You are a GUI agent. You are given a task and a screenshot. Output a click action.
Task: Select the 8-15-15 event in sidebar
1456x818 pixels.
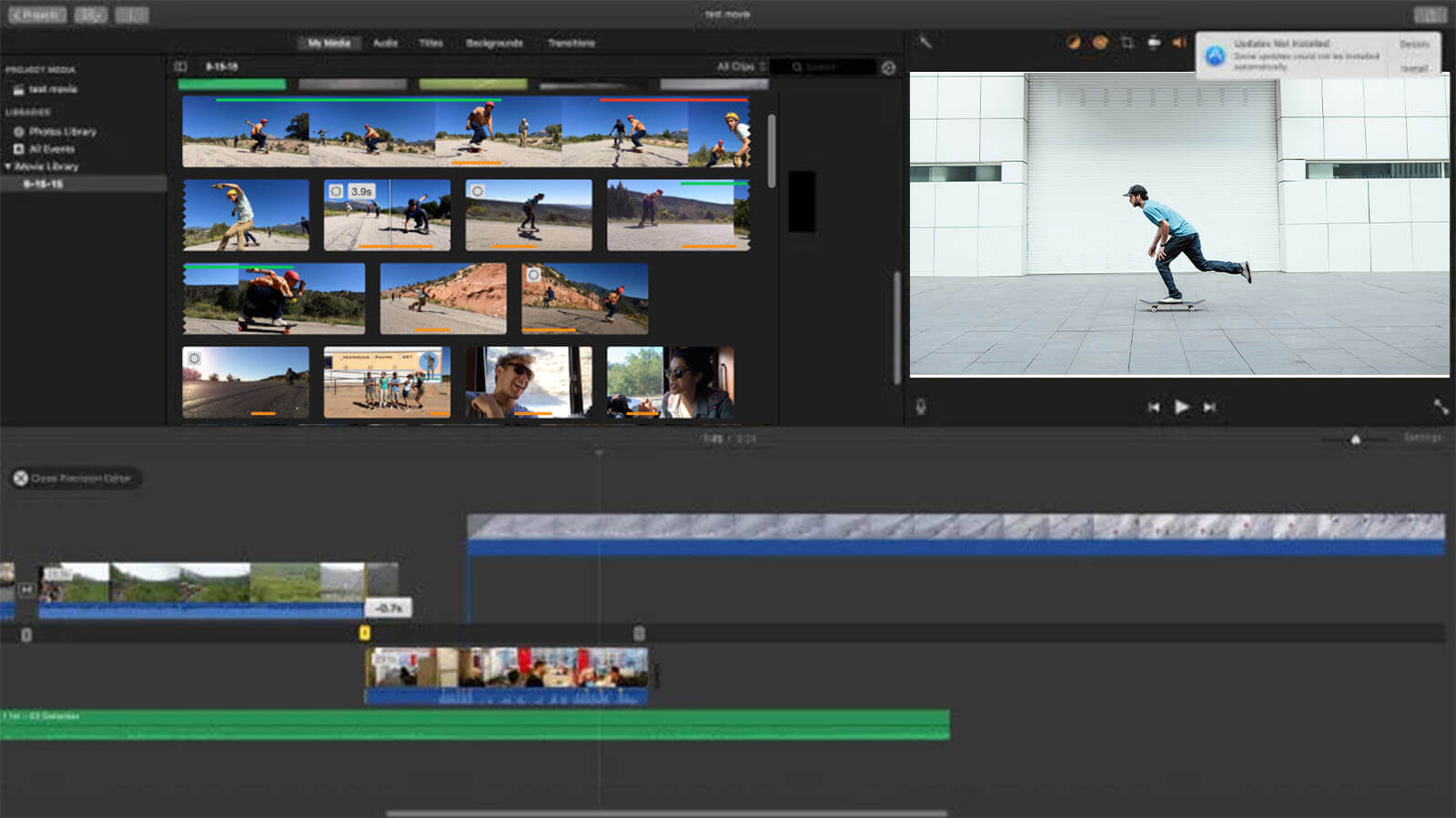click(x=84, y=184)
